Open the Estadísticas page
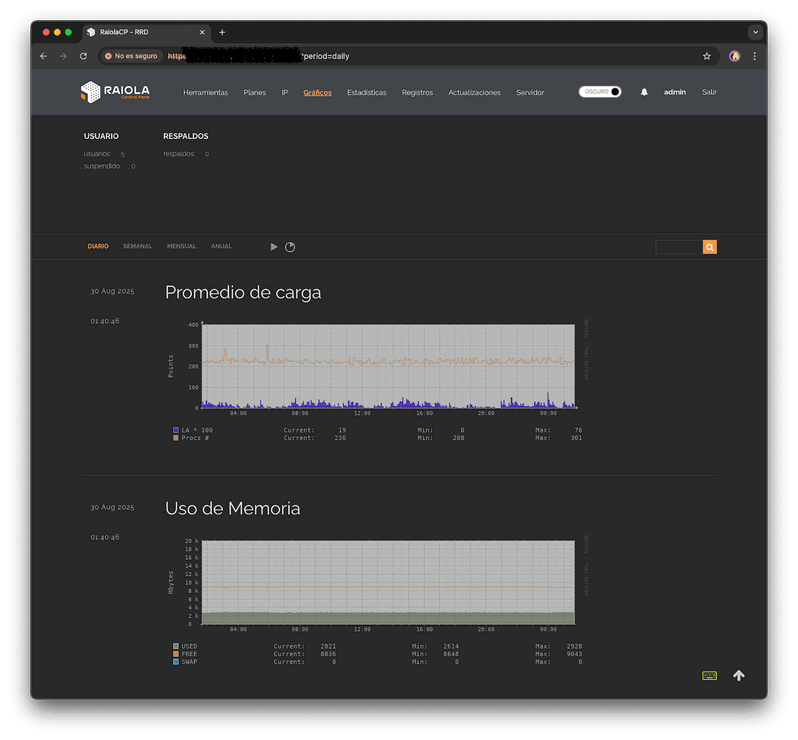This screenshot has width=798, height=740. point(366,93)
